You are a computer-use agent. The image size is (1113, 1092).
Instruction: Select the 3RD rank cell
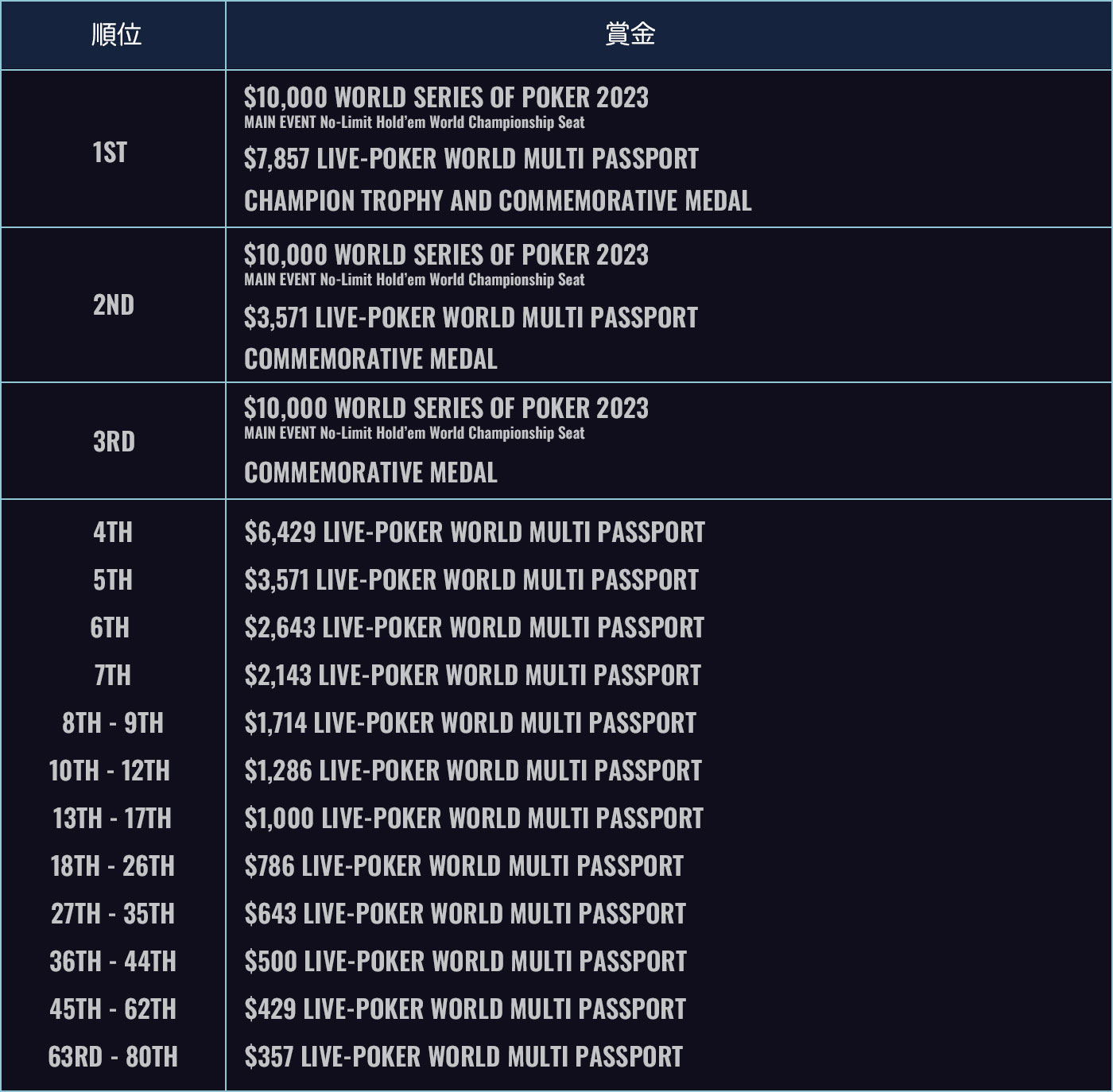(114, 441)
